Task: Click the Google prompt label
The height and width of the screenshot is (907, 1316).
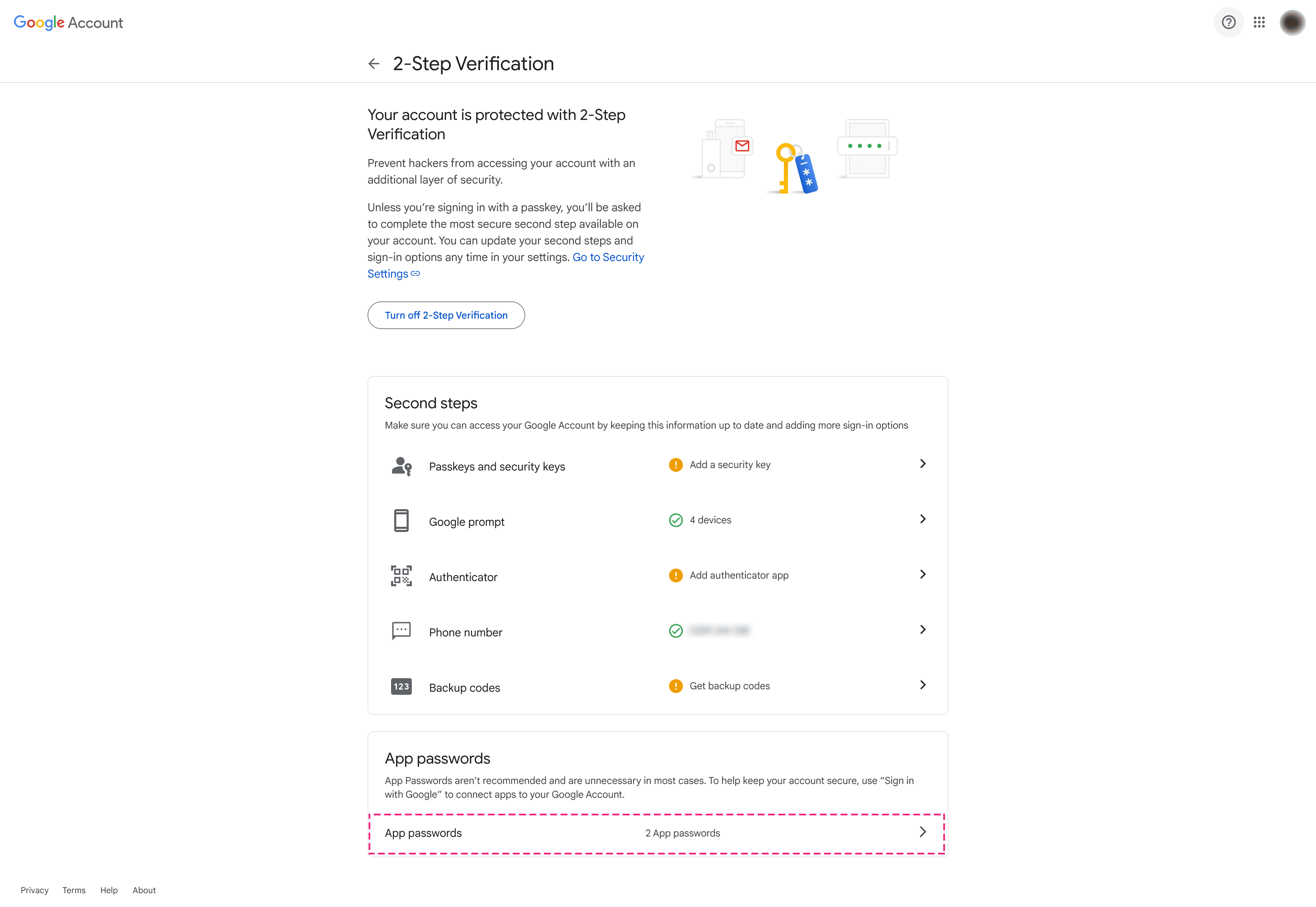Action: (467, 522)
